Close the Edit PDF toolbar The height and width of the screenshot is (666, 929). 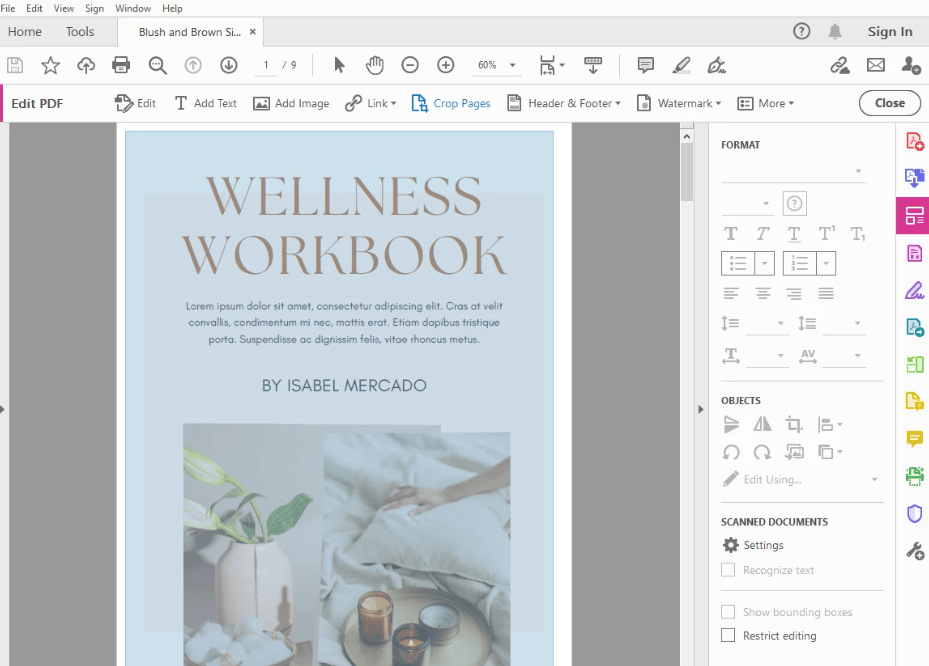(x=889, y=102)
